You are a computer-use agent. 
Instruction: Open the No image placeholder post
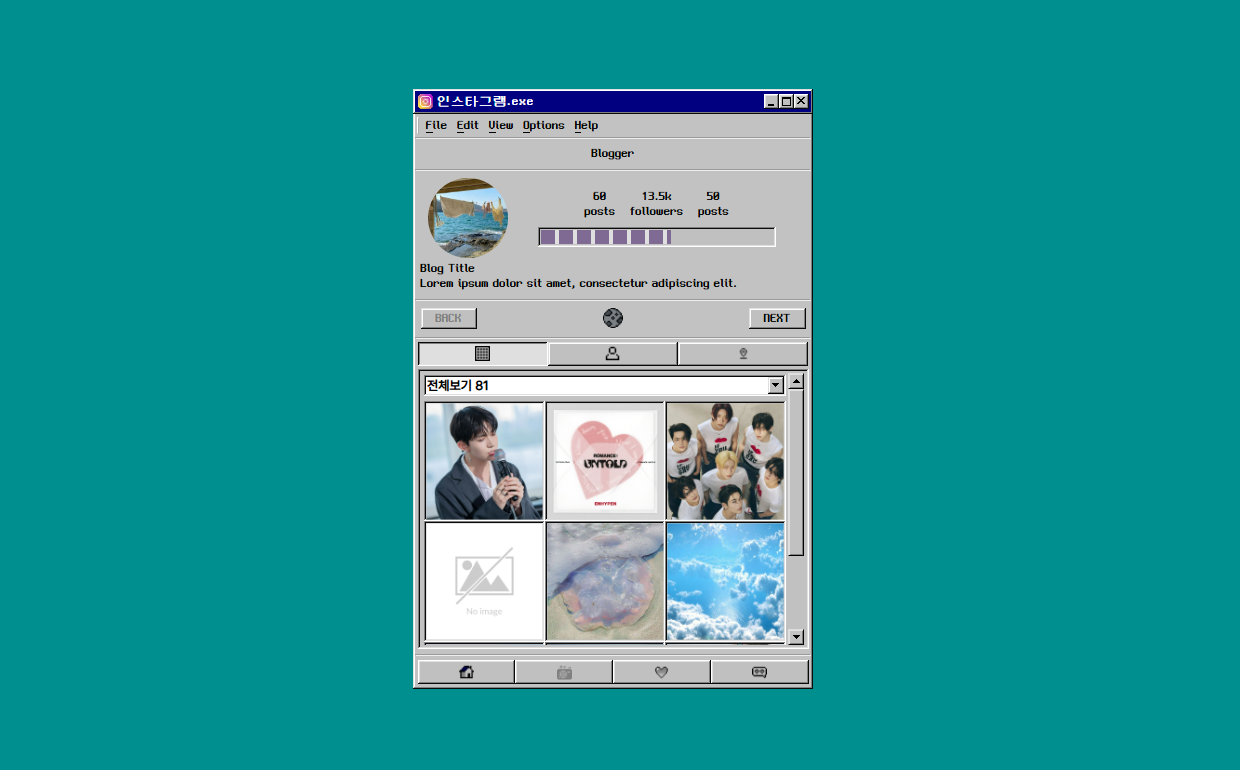(484, 581)
